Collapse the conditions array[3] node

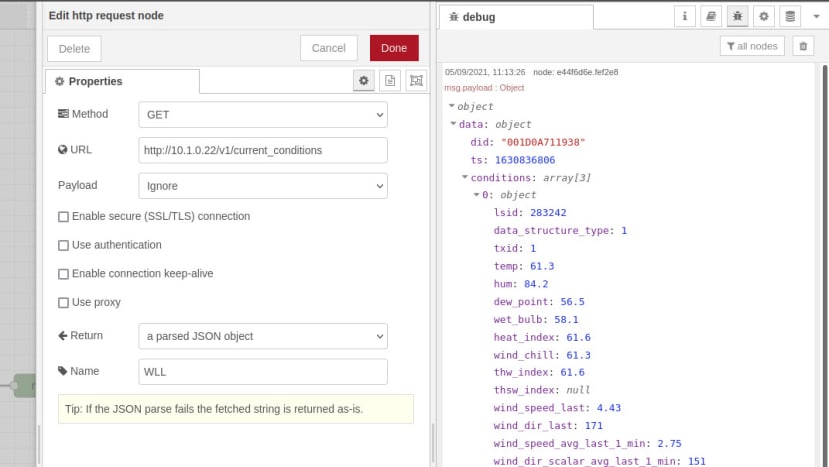465,177
